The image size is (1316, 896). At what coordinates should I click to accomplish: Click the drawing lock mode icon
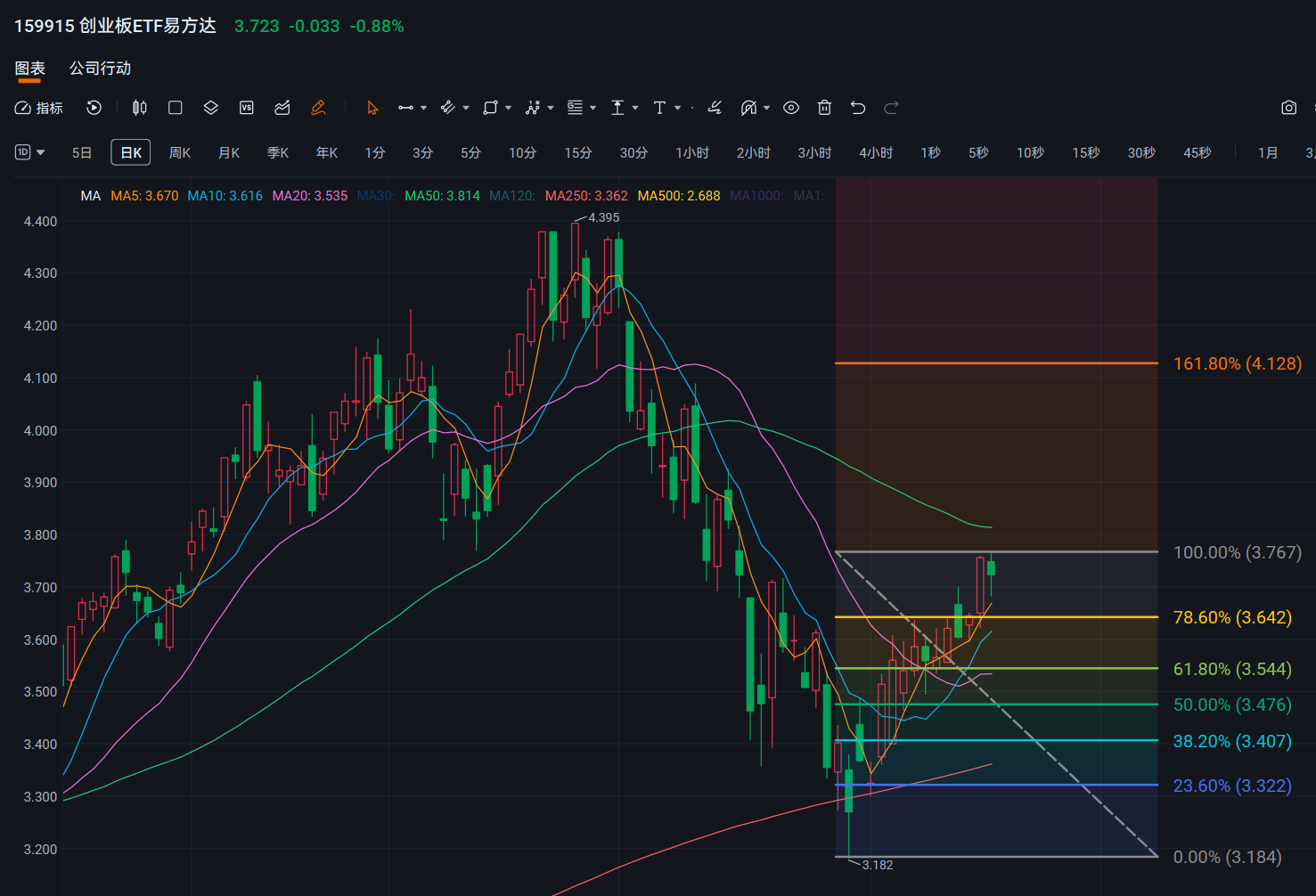pyautogui.click(x=748, y=108)
